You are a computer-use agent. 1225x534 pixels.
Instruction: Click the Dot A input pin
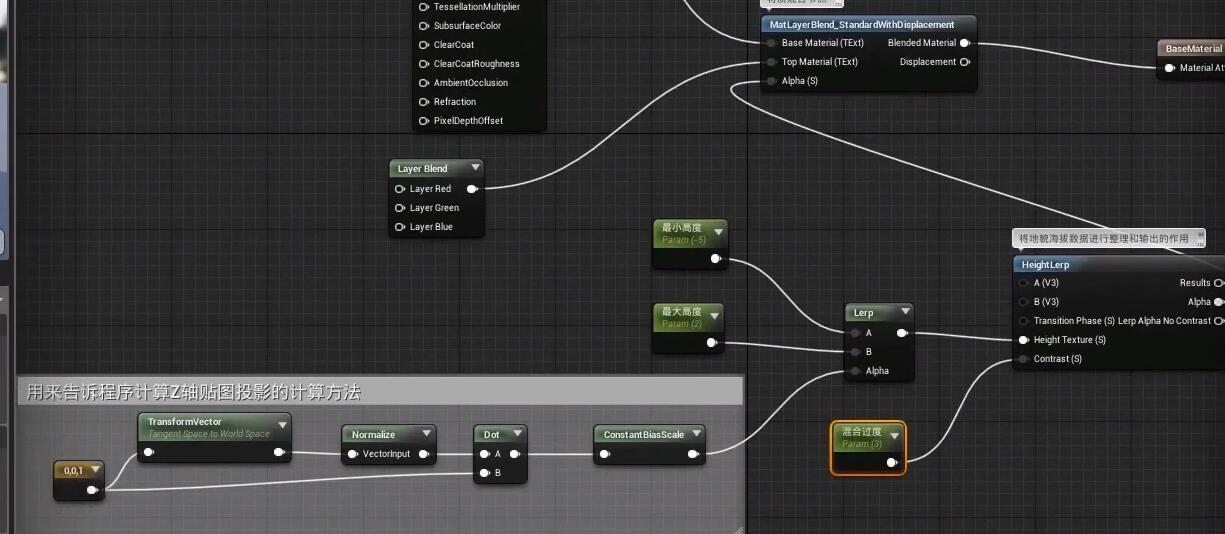[x=484, y=454]
